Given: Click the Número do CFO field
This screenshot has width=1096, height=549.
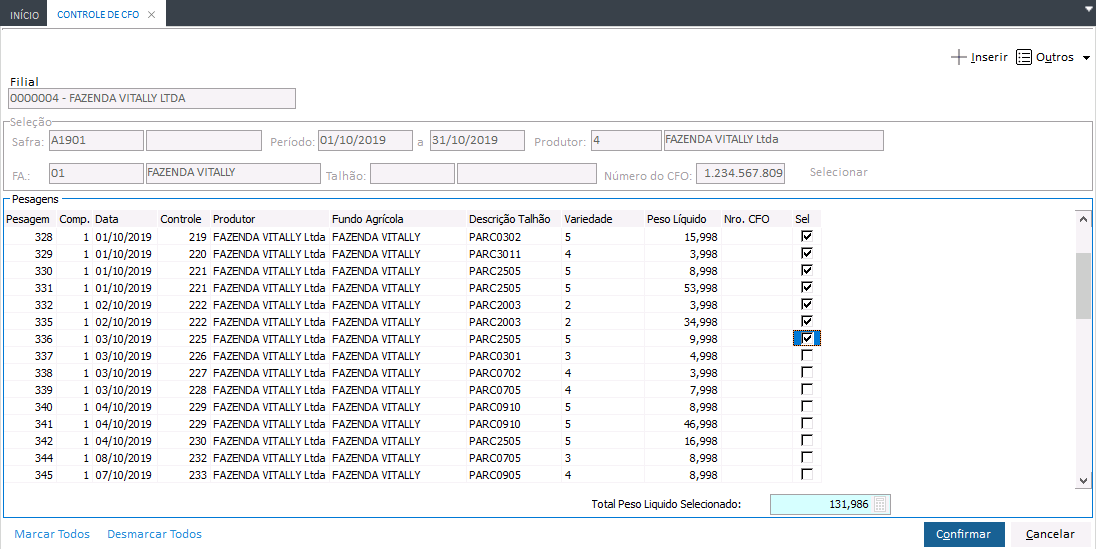Looking at the screenshot, I should coord(740,173).
